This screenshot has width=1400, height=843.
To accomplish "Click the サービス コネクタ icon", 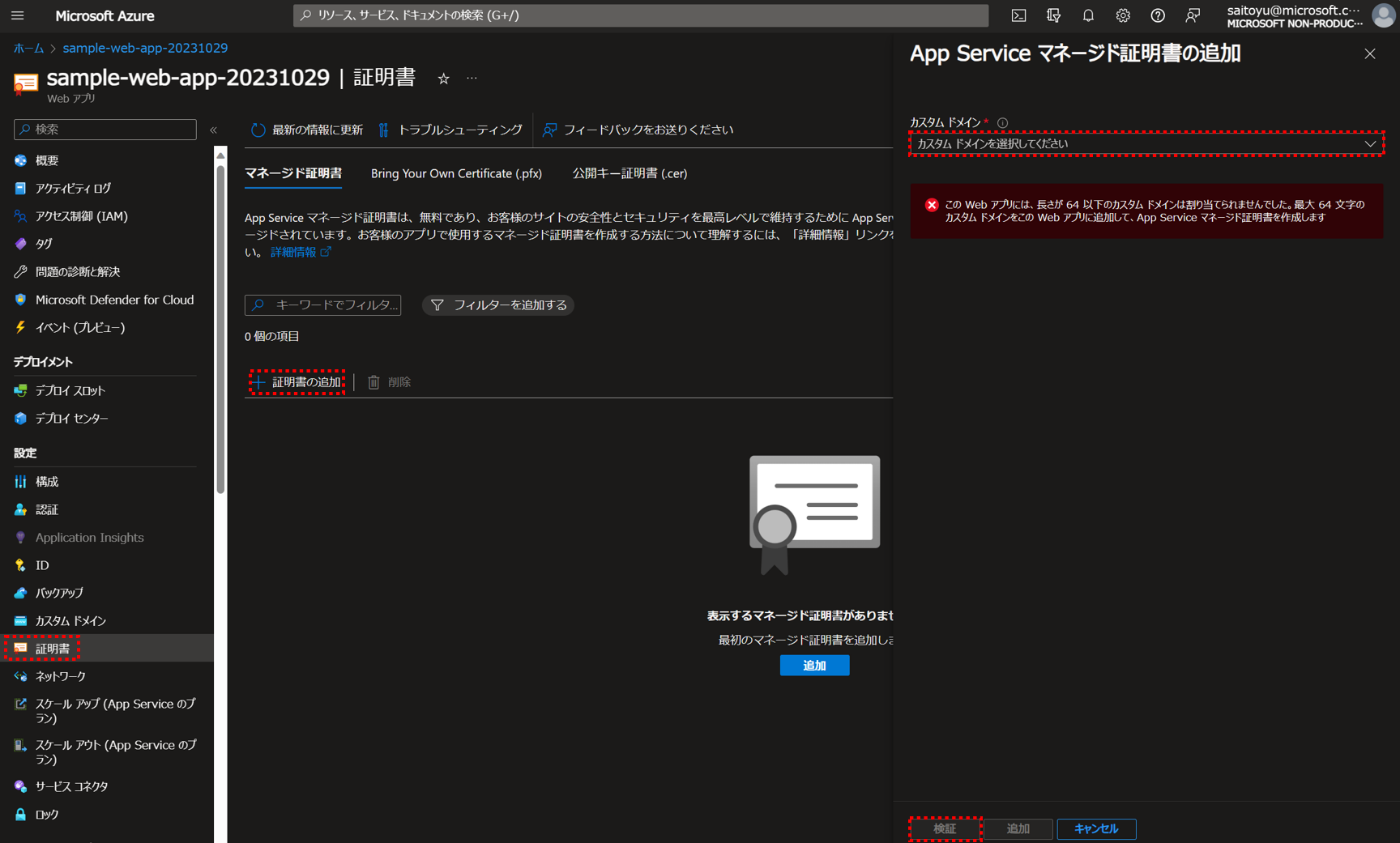I will [x=20, y=786].
